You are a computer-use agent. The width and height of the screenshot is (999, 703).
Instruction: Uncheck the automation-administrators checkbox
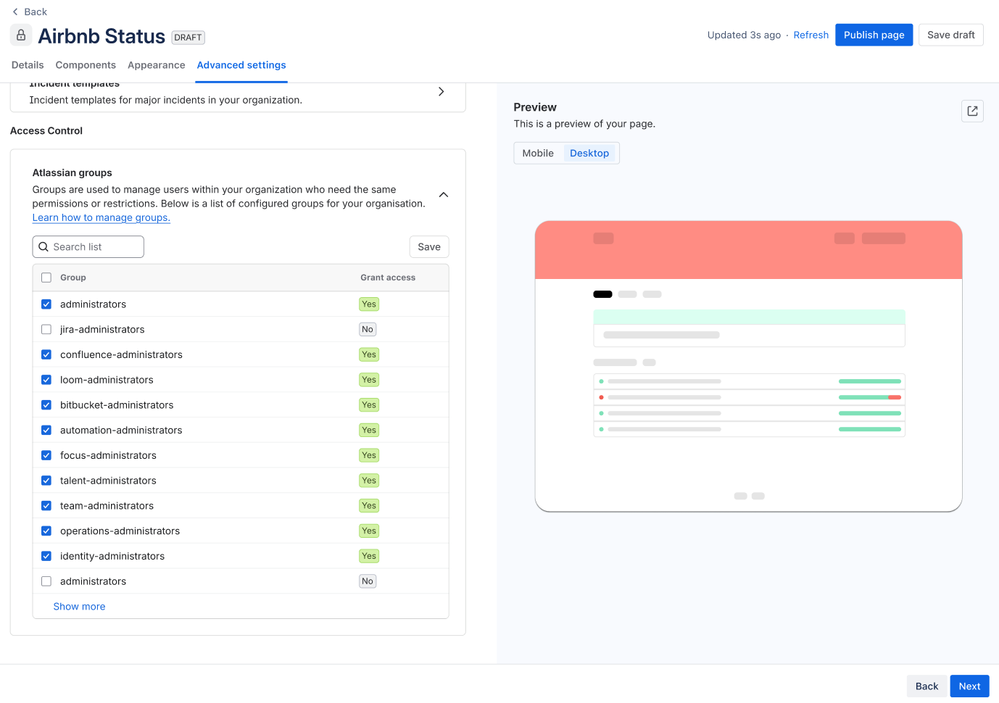pos(47,430)
